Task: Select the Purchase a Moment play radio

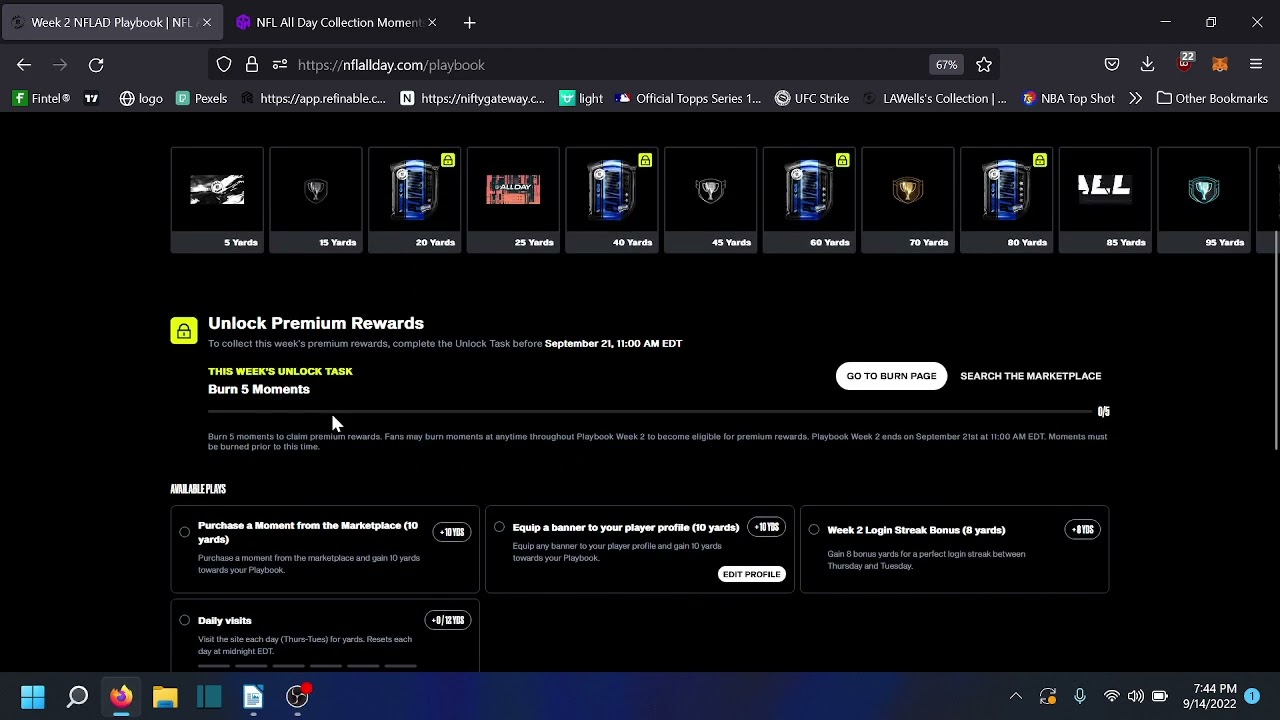Action: 185,532
